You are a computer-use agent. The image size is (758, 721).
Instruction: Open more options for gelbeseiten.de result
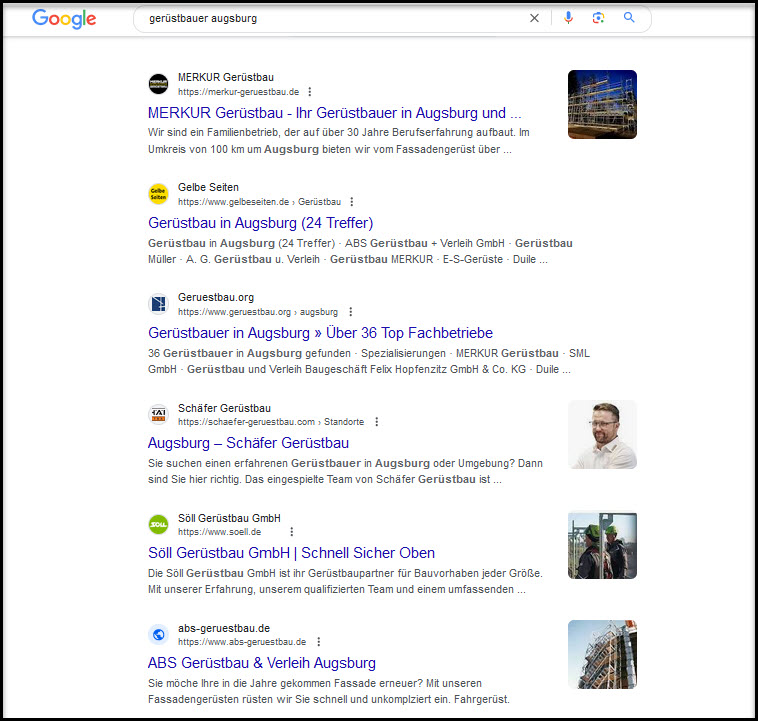coord(351,202)
